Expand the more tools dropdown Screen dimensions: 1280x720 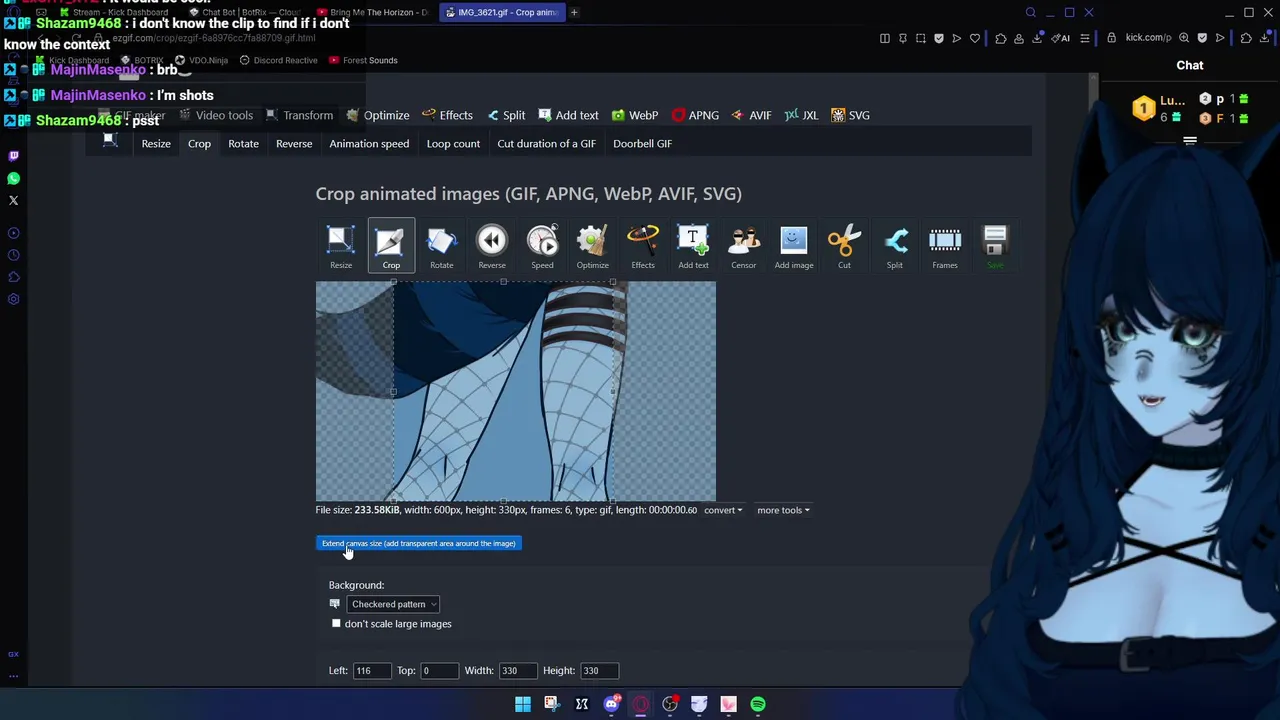(x=783, y=510)
